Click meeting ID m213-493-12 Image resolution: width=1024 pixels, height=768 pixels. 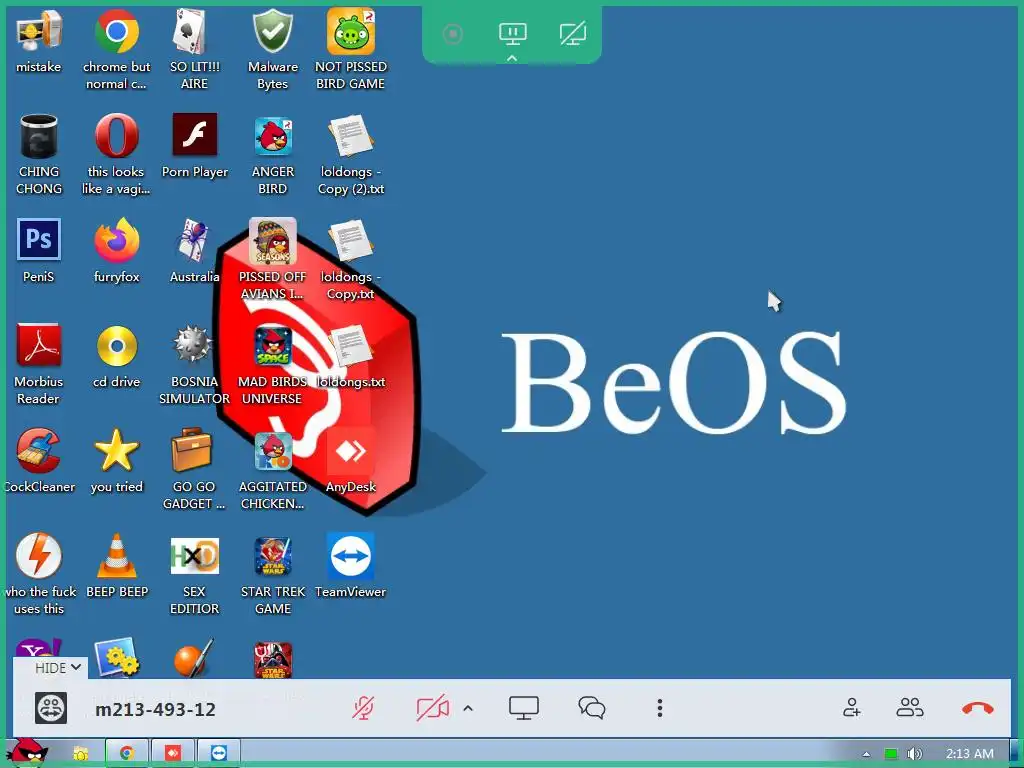[155, 709]
